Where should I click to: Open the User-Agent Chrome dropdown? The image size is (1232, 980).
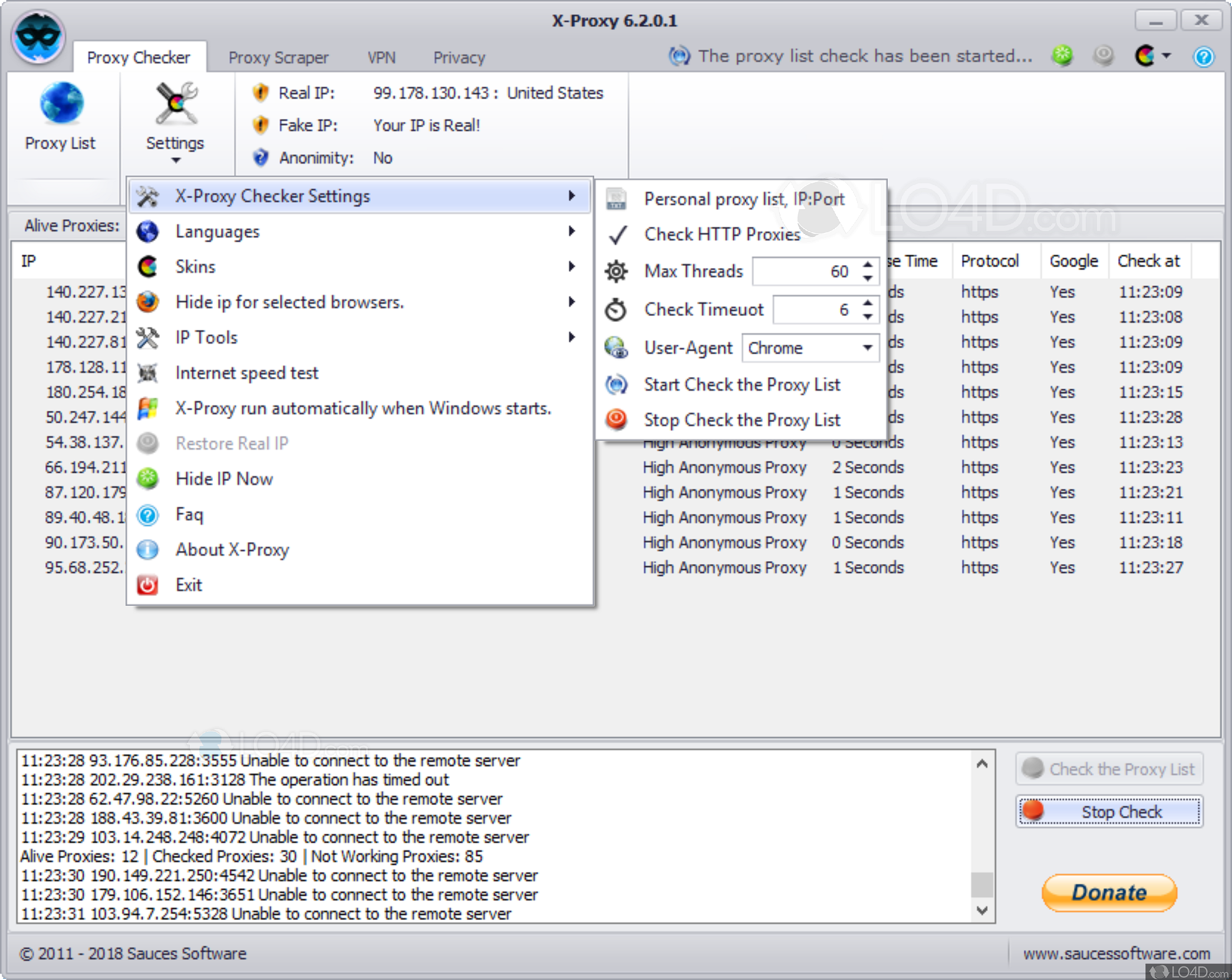tap(867, 348)
